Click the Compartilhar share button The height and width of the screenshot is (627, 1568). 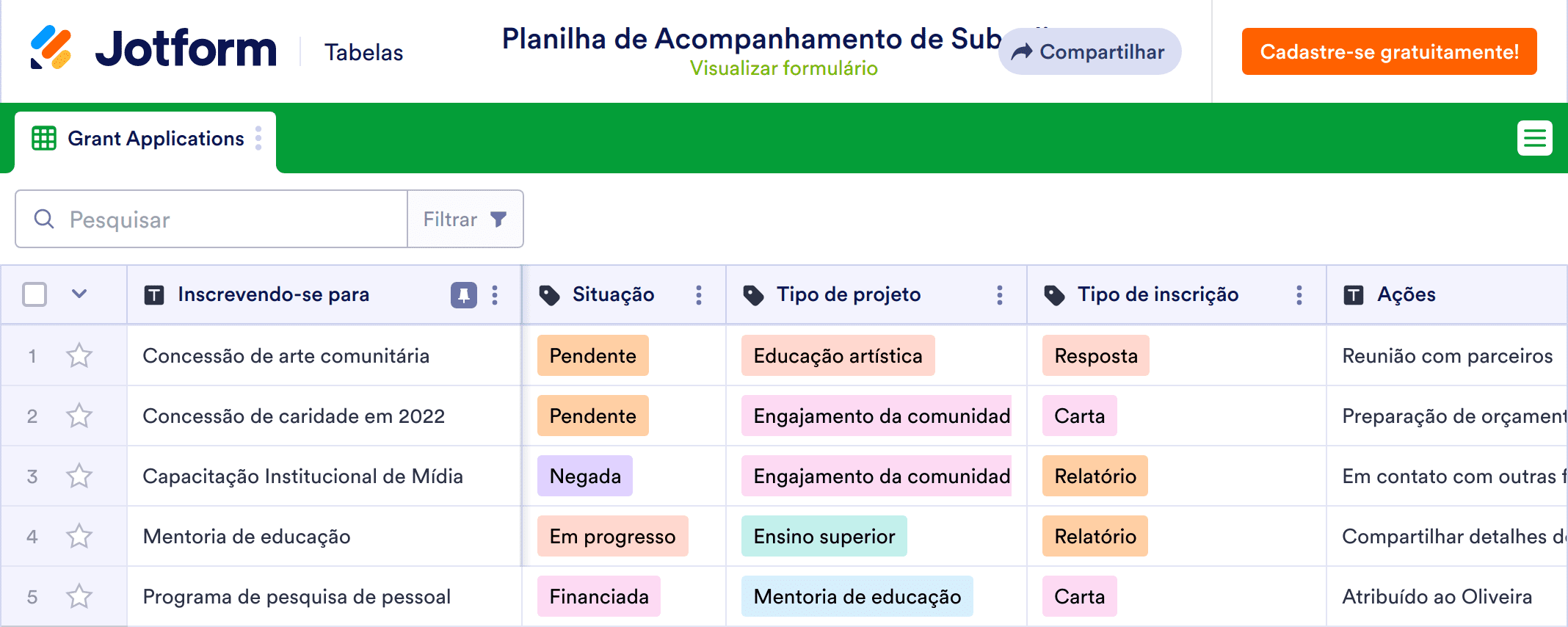point(1089,52)
